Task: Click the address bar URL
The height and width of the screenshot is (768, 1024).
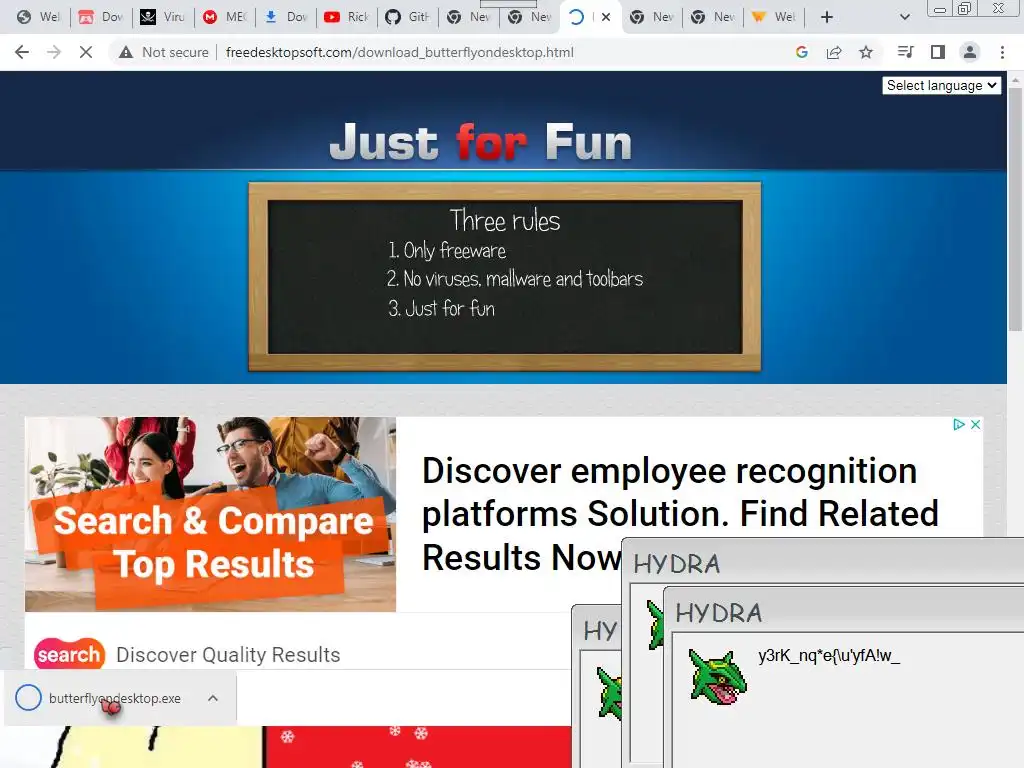Action: (400, 52)
